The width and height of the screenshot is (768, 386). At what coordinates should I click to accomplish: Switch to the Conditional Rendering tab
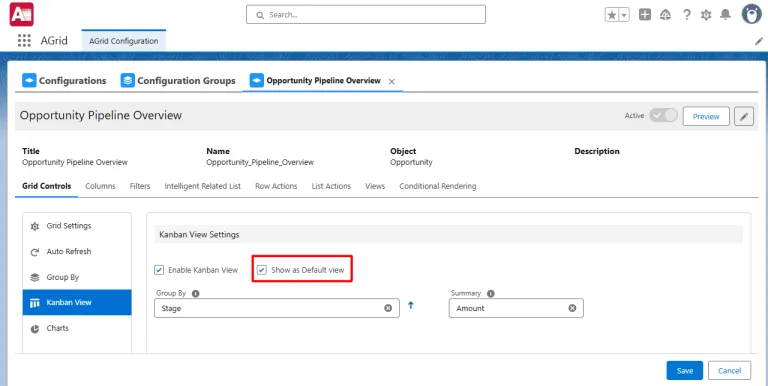coord(438,186)
